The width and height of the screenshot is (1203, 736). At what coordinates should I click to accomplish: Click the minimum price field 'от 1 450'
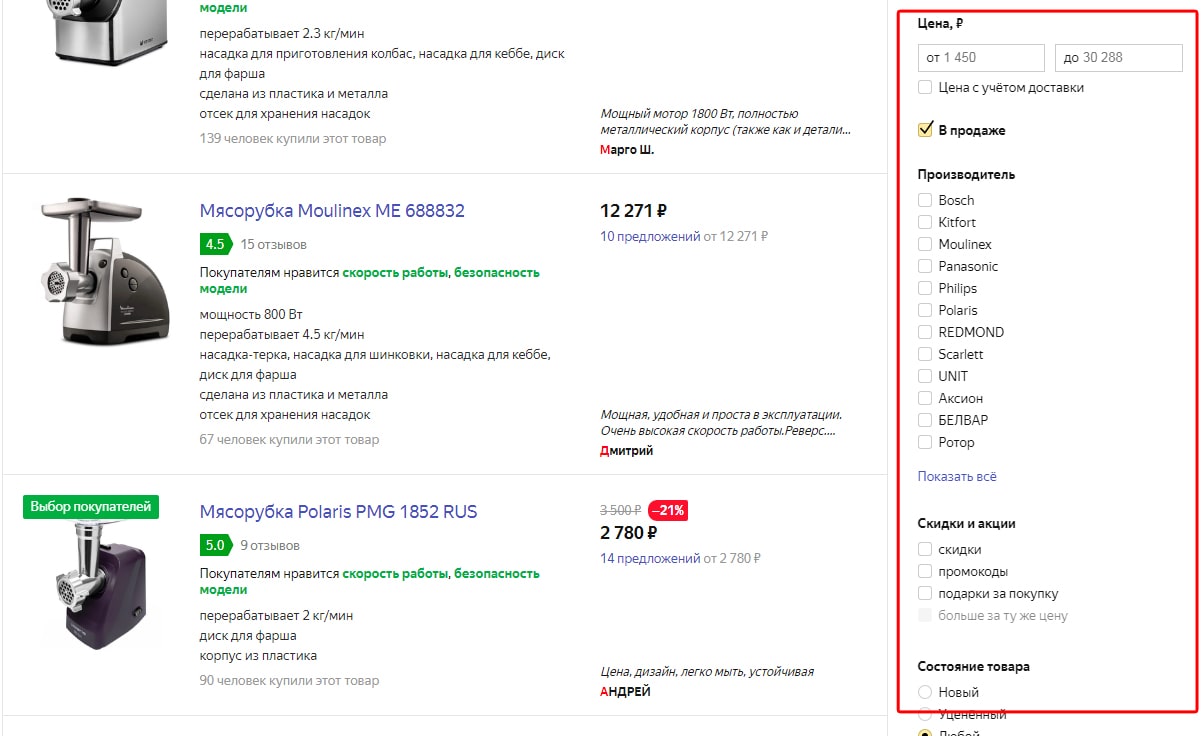[981, 58]
